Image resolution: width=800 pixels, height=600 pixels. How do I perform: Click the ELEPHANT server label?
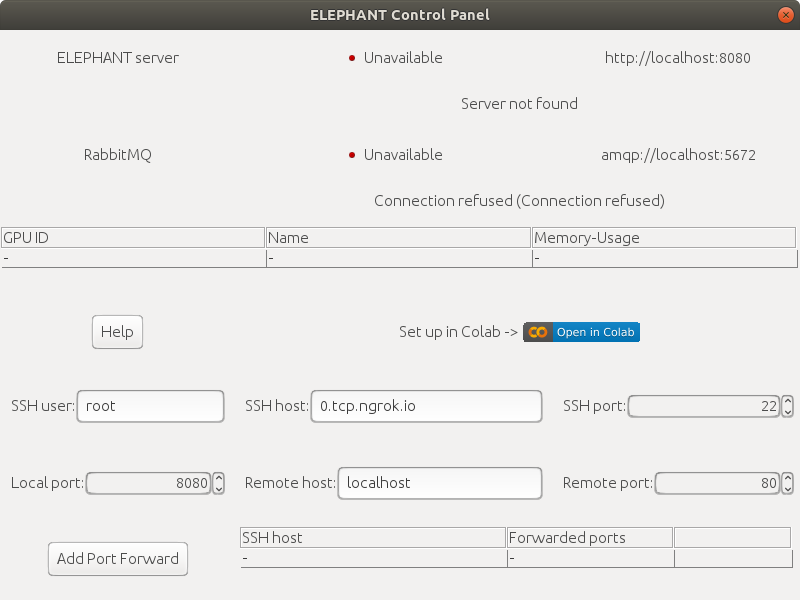(118, 58)
